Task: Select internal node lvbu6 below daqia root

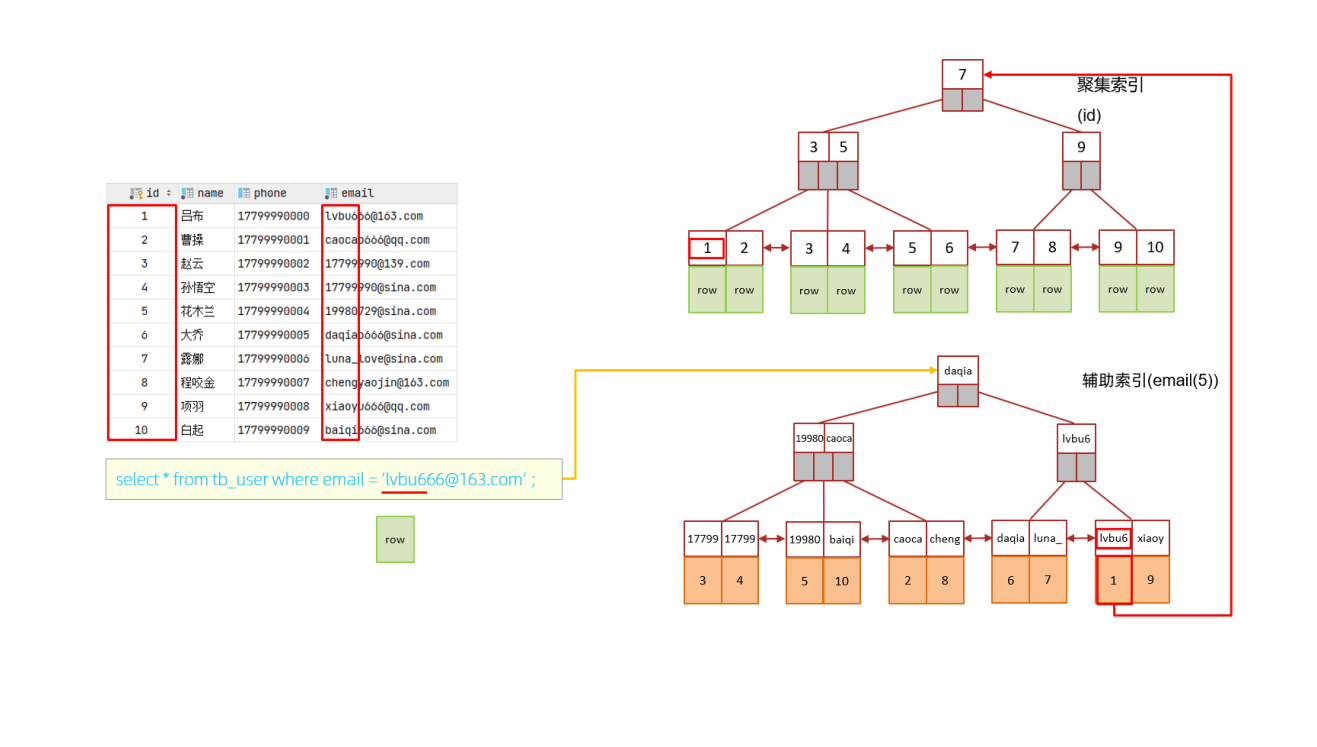Action: pos(1076,439)
